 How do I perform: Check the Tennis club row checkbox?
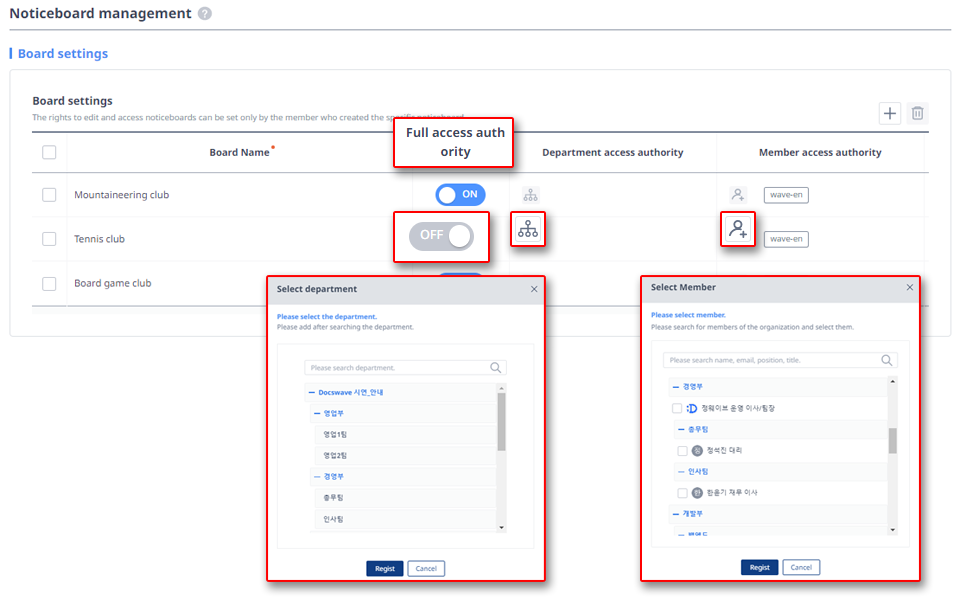coord(49,239)
